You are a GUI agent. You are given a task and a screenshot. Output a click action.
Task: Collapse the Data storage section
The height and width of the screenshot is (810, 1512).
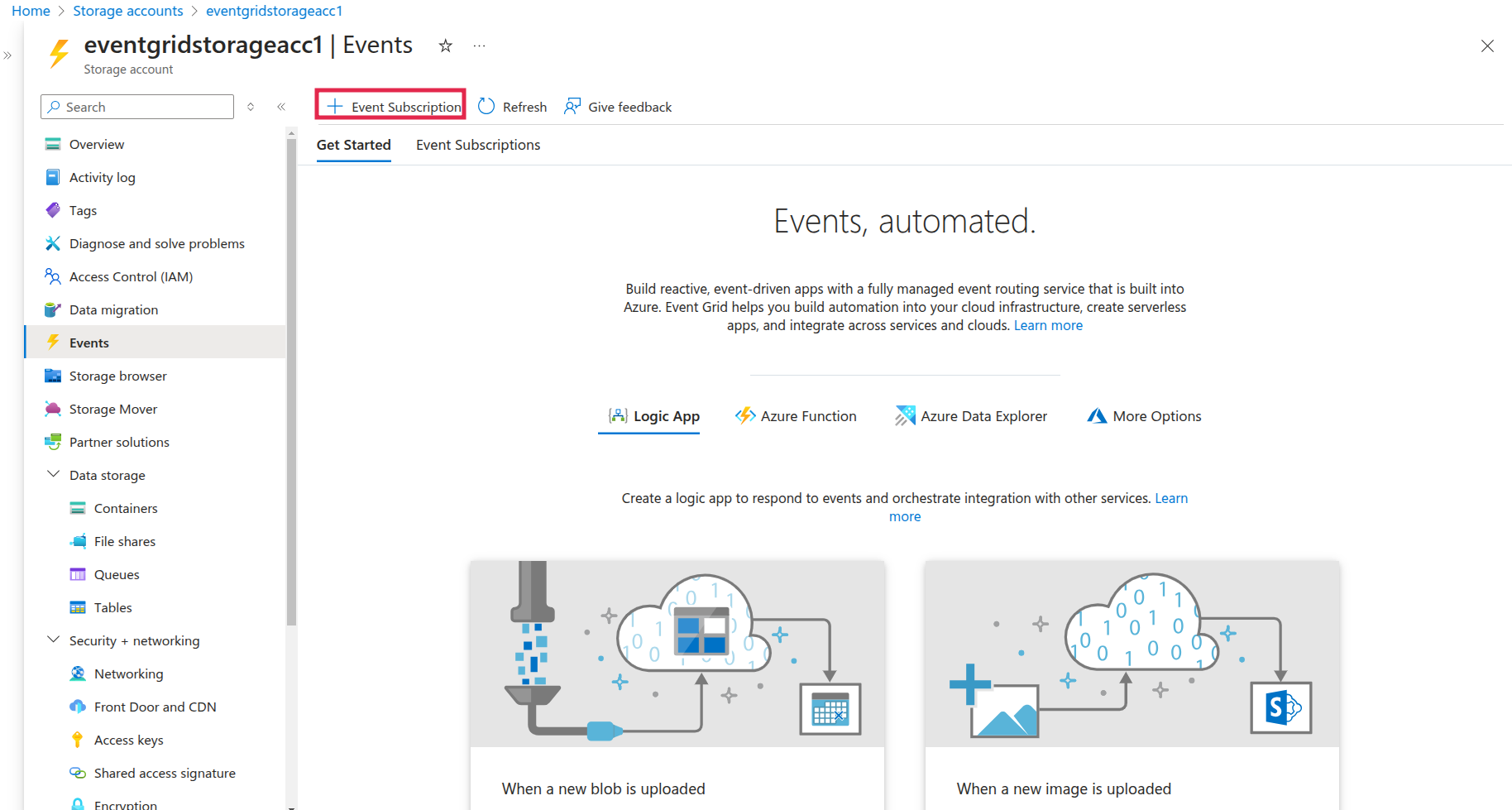pyautogui.click(x=54, y=475)
